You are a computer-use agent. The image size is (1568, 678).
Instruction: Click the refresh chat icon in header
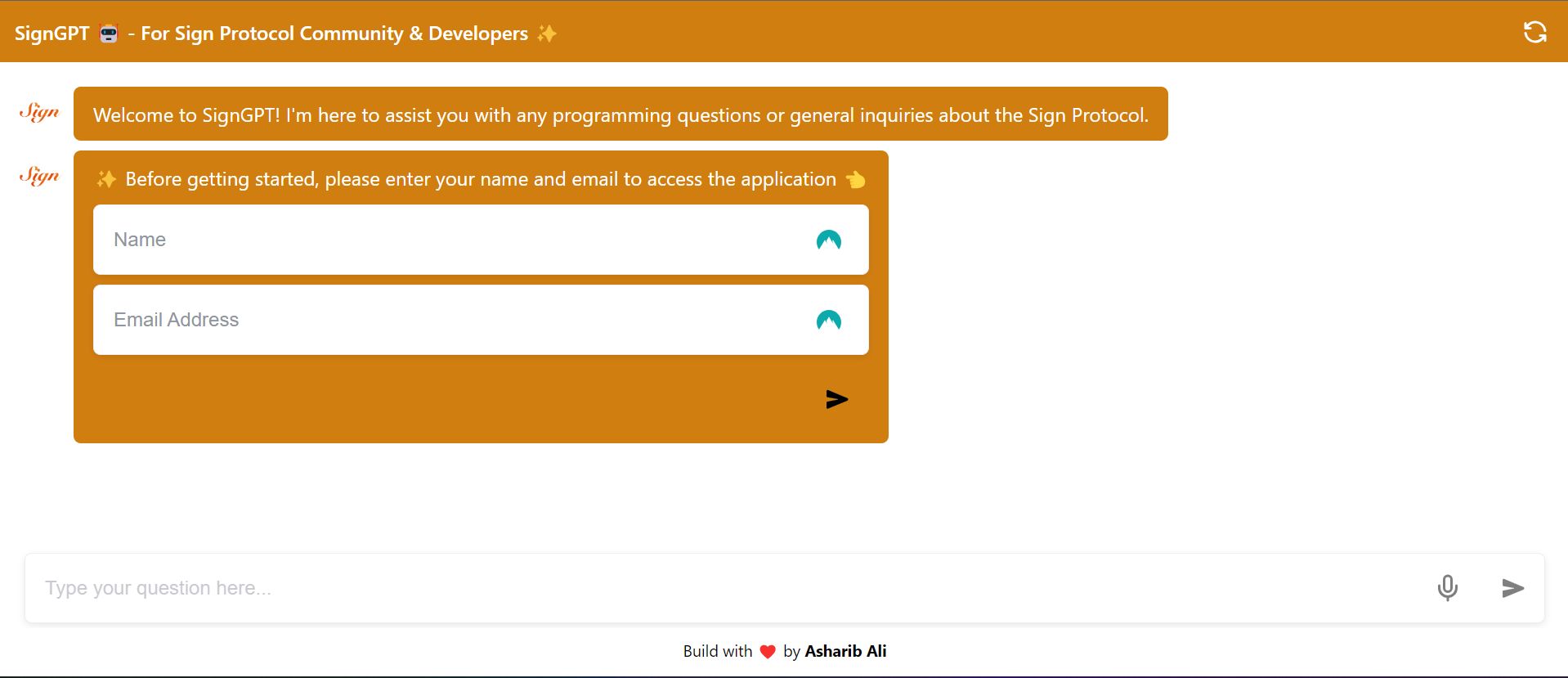pos(1534,32)
